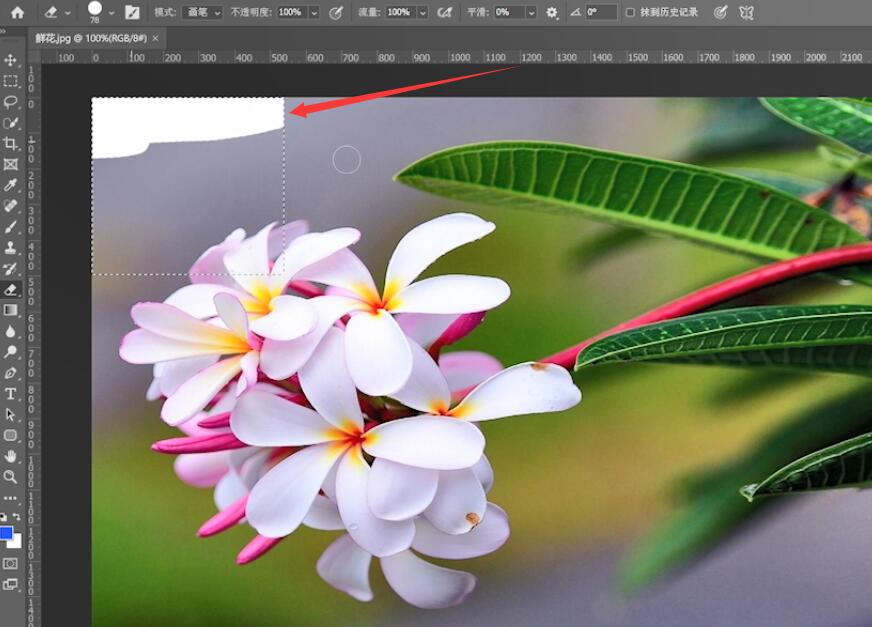Select the Hand tool
Viewport: 872px width, 627px height.
coord(11,456)
